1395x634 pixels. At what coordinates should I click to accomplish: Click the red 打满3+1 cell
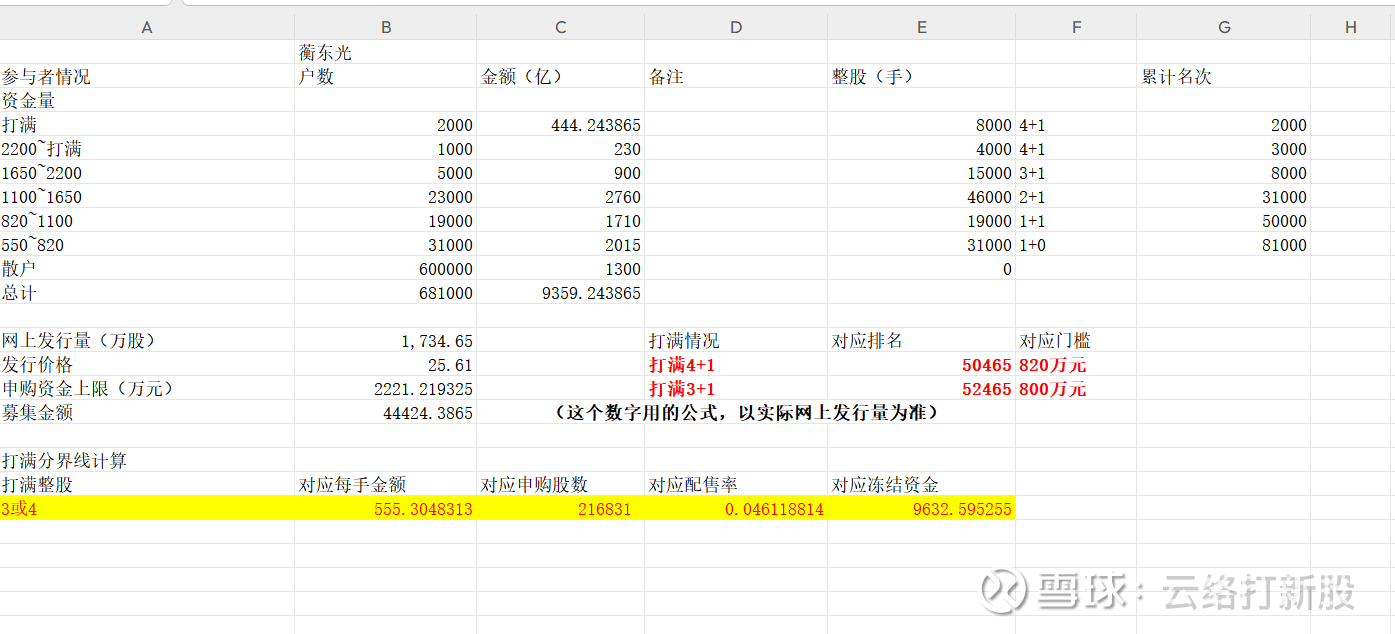[x=736, y=389]
